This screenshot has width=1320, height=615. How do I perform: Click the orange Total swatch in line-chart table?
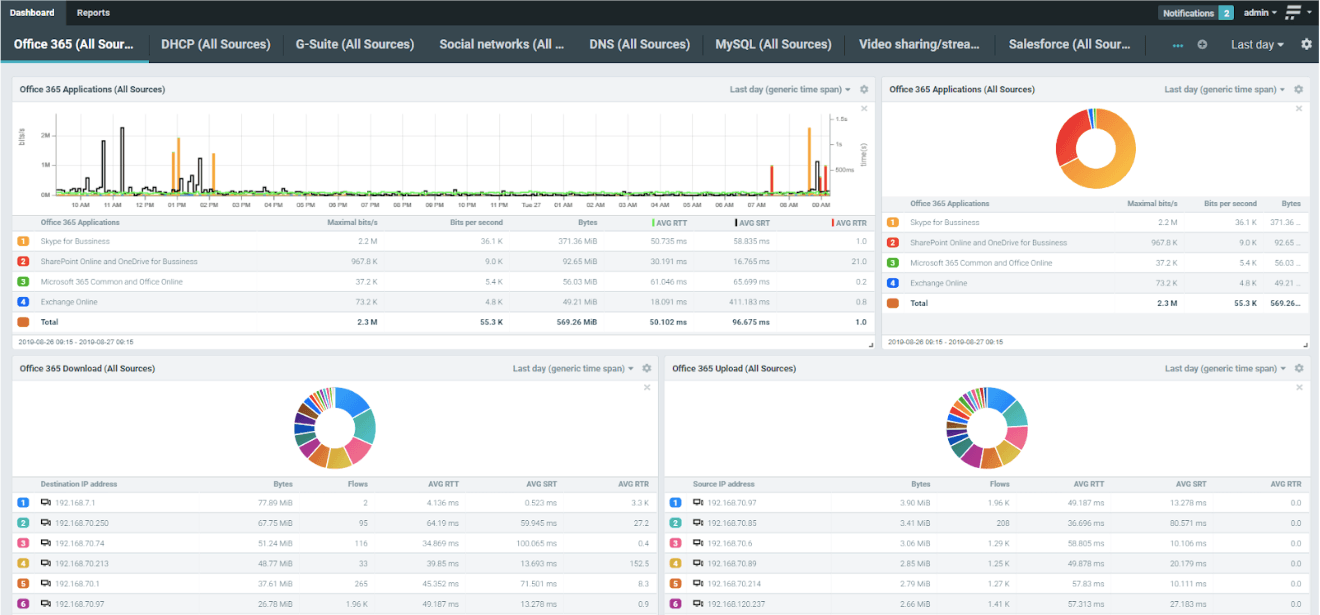pyautogui.click(x=23, y=322)
